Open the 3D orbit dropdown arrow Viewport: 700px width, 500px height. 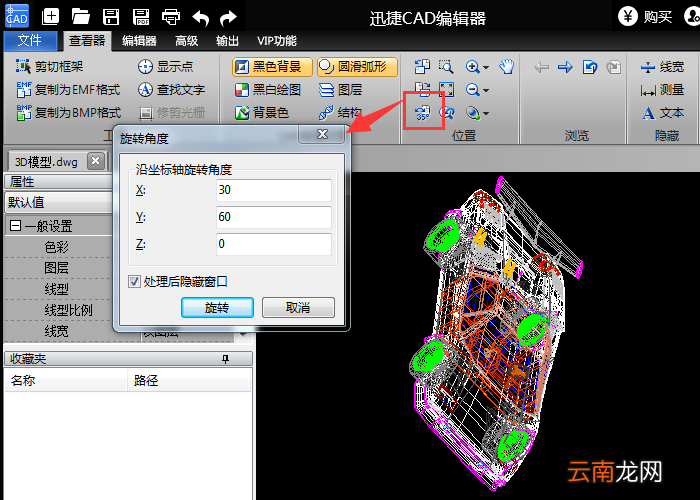click(x=486, y=113)
